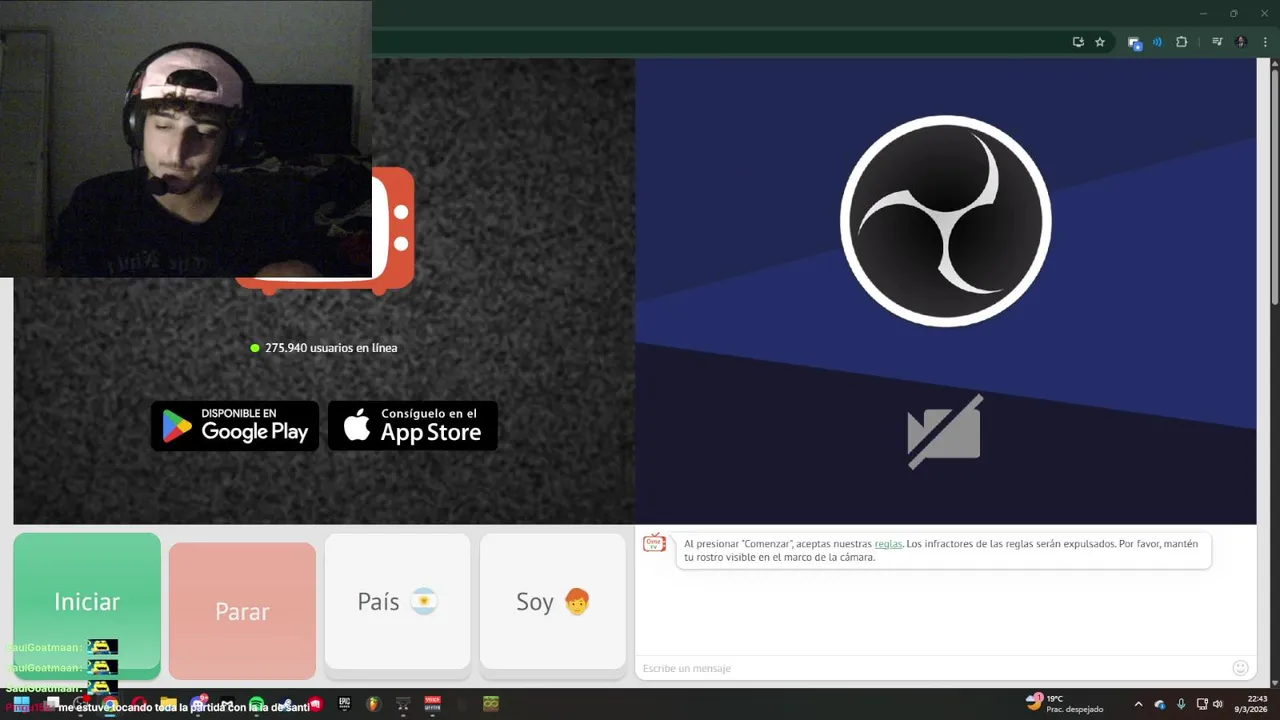Image resolution: width=1280 pixels, height=720 pixels.
Task: Click the install app icon in address bar
Action: tap(1078, 42)
